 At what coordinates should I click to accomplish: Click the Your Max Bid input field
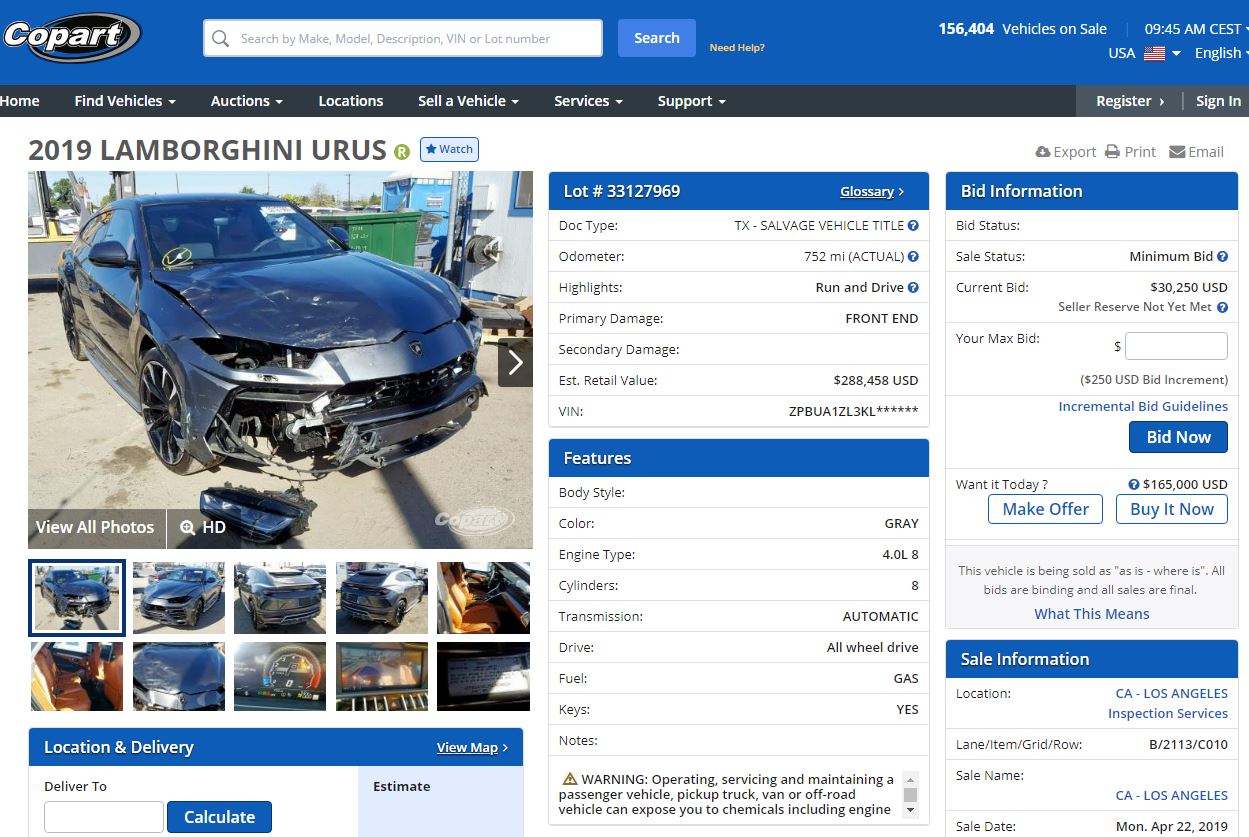pos(1176,346)
